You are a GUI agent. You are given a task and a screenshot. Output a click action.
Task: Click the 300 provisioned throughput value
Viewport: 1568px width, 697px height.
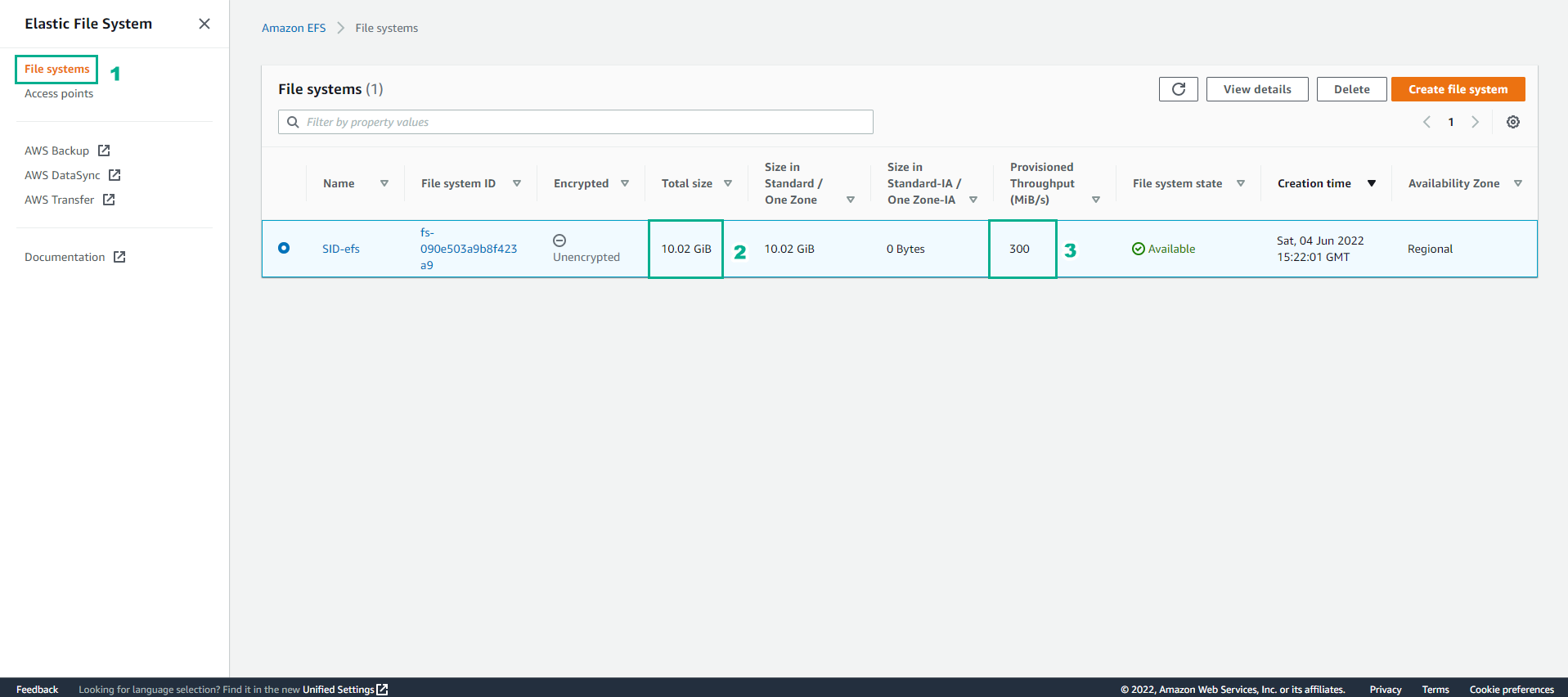pyautogui.click(x=1019, y=249)
